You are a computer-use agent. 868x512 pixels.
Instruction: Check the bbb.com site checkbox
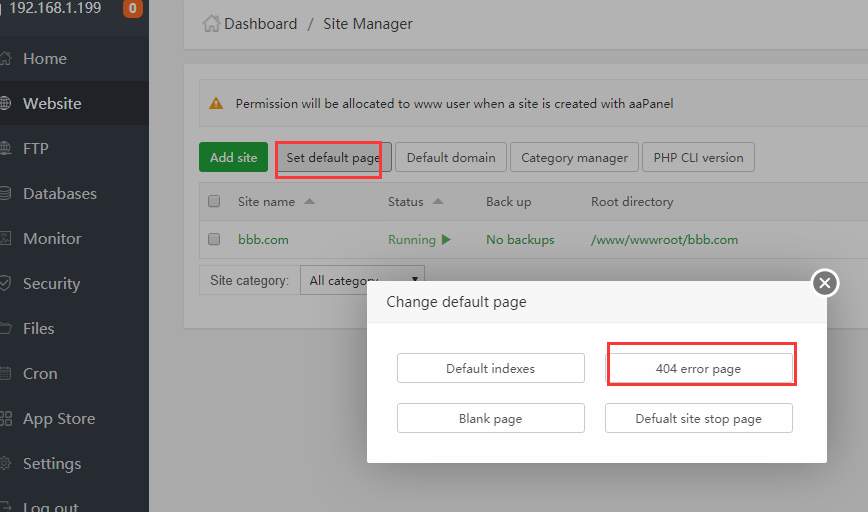point(214,240)
